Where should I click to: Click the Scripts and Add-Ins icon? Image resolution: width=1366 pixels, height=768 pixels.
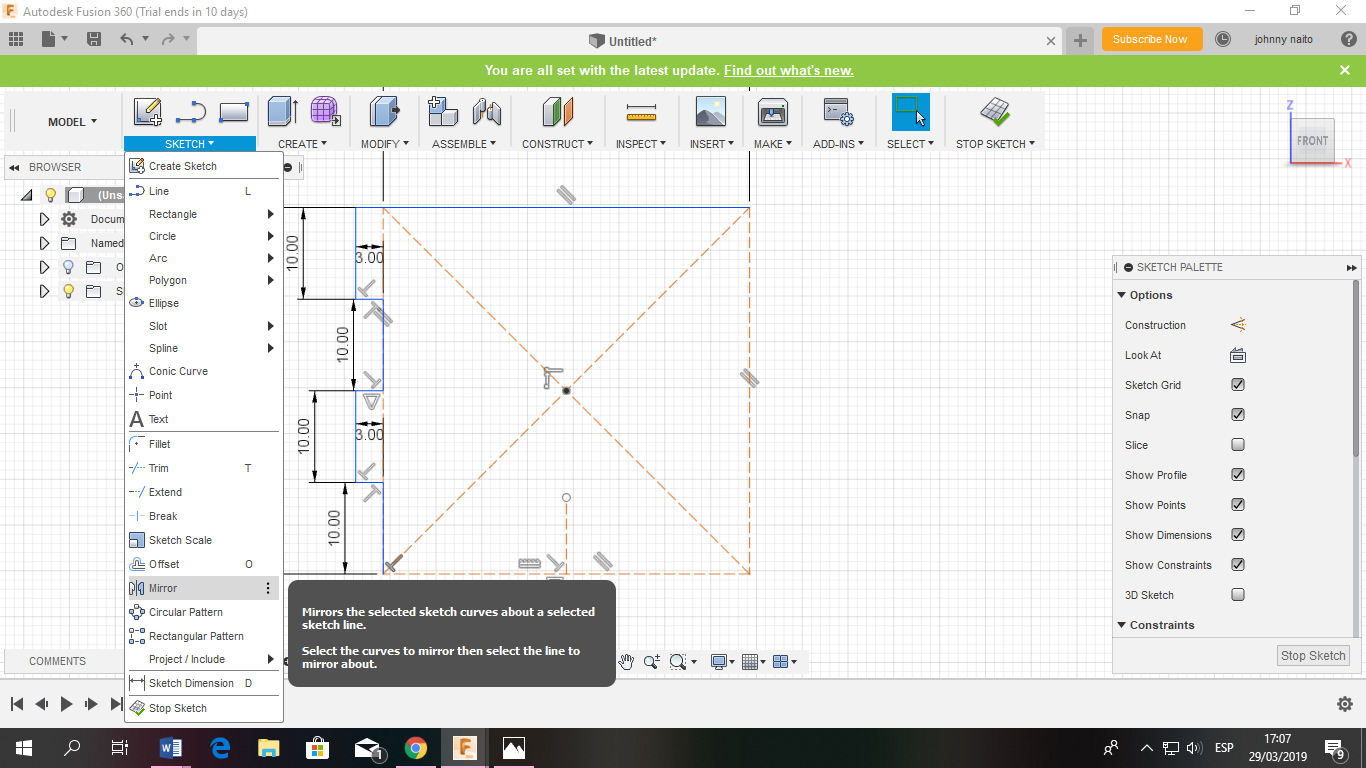[838, 112]
